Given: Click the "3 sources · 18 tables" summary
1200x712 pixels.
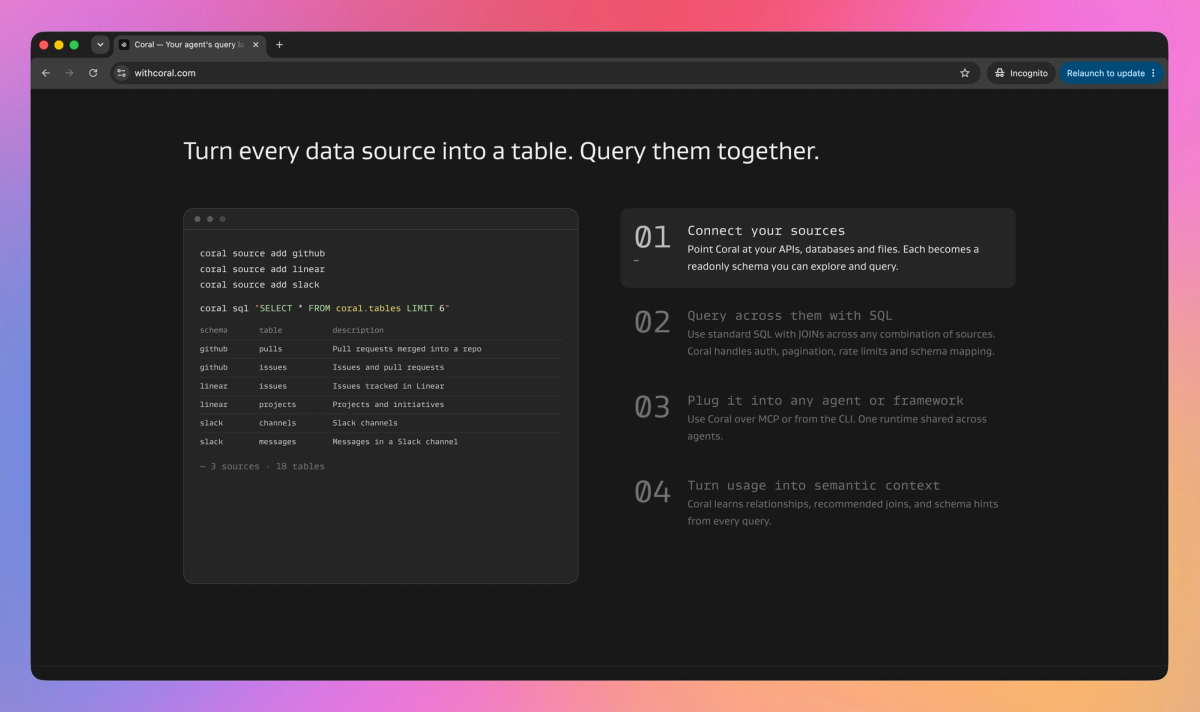Looking at the screenshot, I should pyautogui.click(x=262, y=466).
